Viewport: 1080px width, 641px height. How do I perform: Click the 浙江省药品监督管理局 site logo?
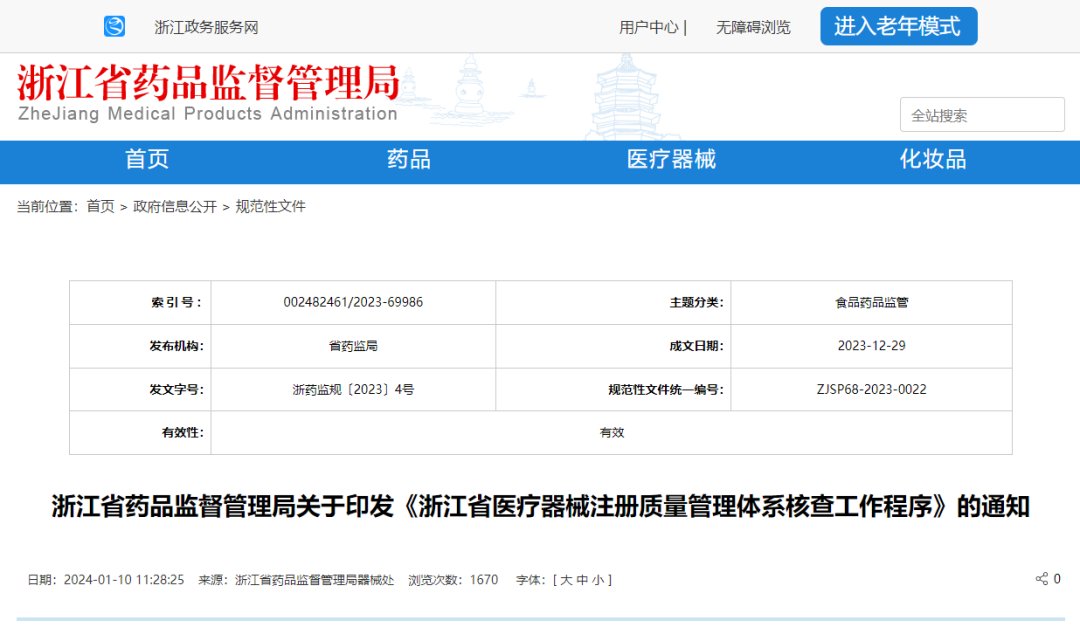(208, 93)
